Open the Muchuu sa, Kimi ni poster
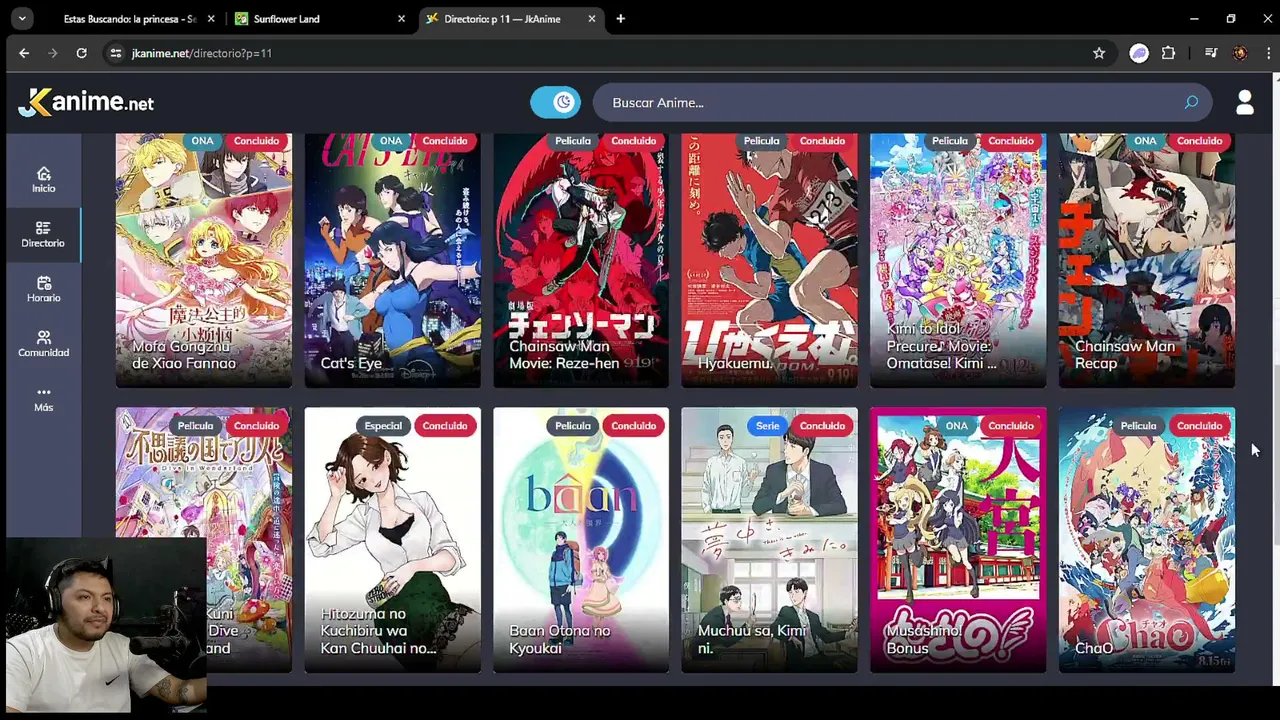 [x=769, y=540]
